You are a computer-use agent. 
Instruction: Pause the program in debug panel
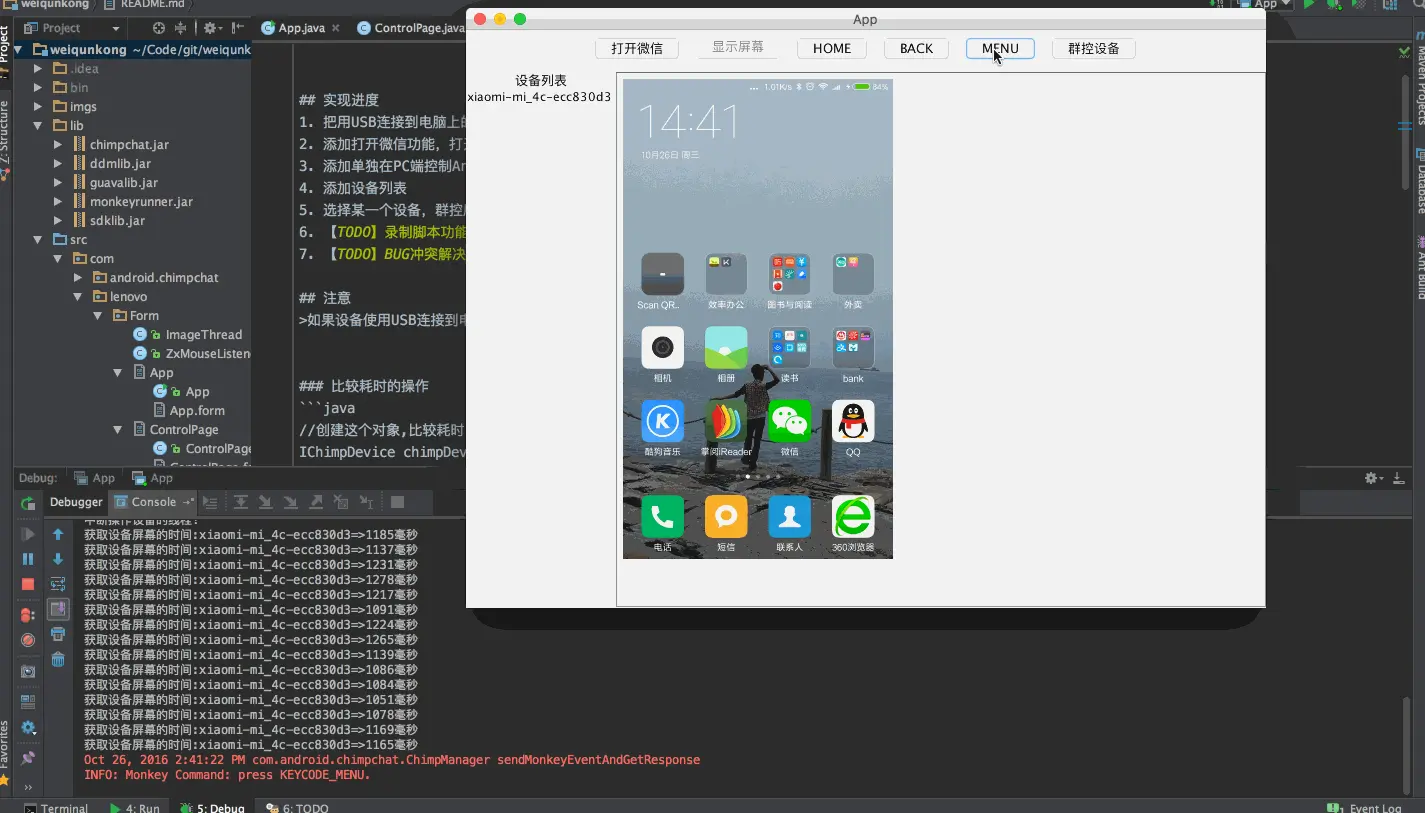(x=28, y=559)
